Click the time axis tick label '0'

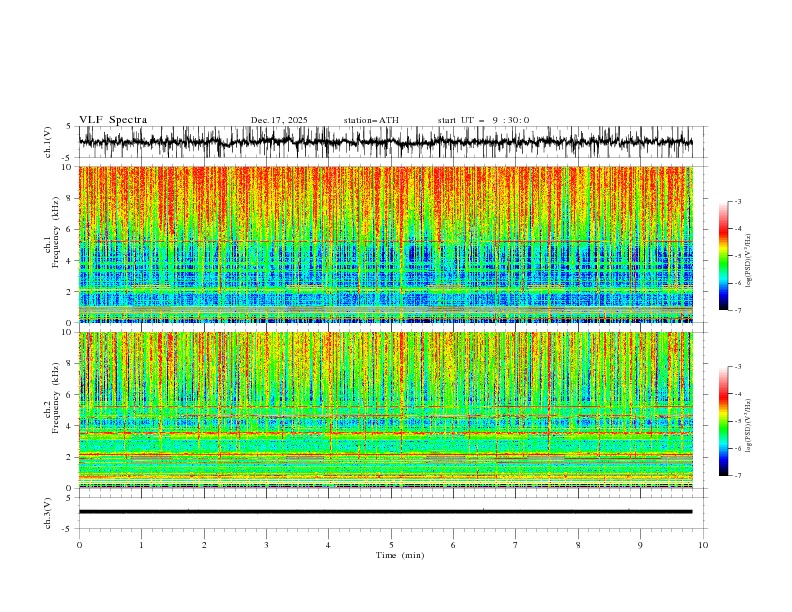tap(79, 545)
